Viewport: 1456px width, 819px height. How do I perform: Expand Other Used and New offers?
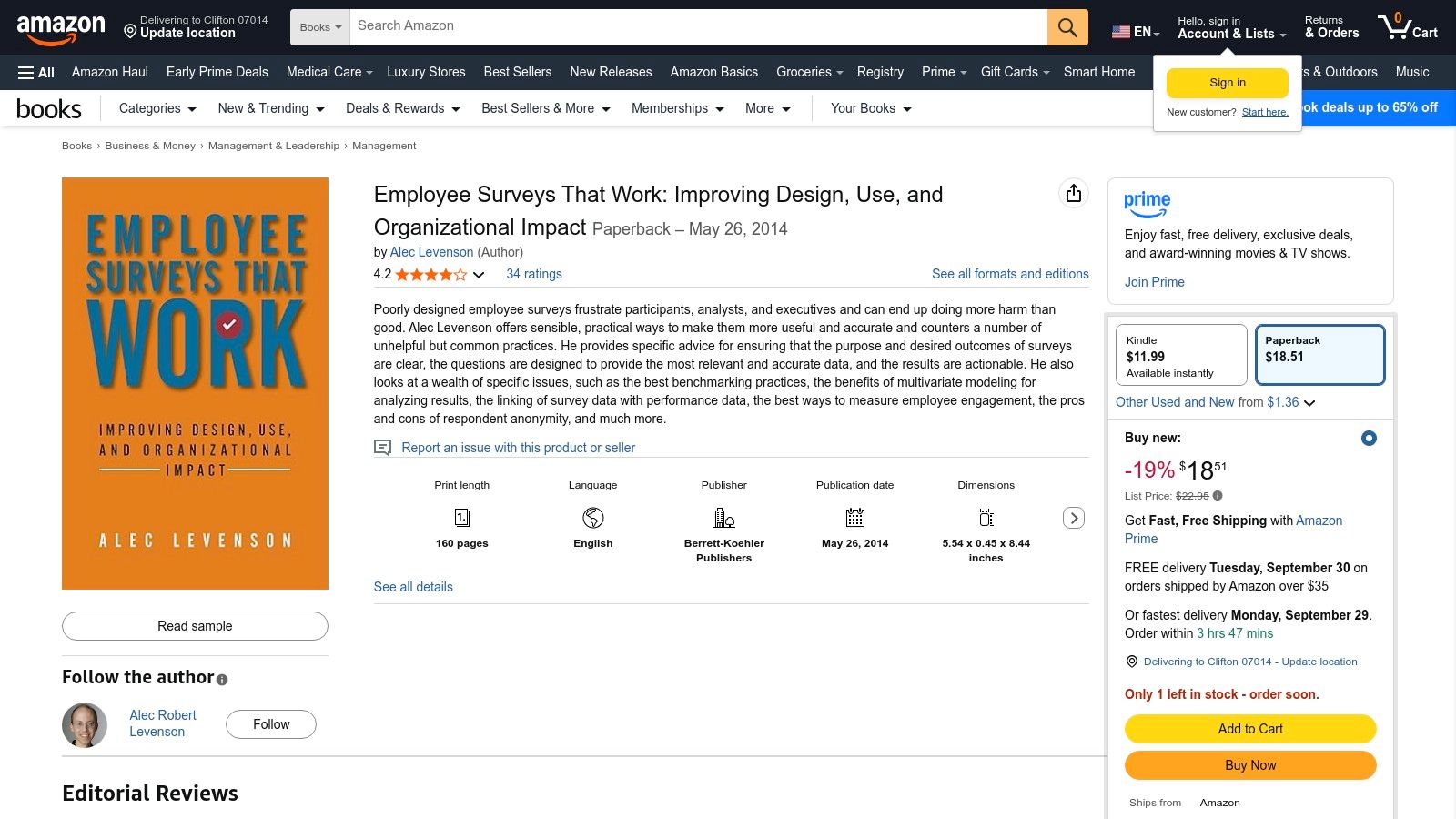tap(1215, 402)
